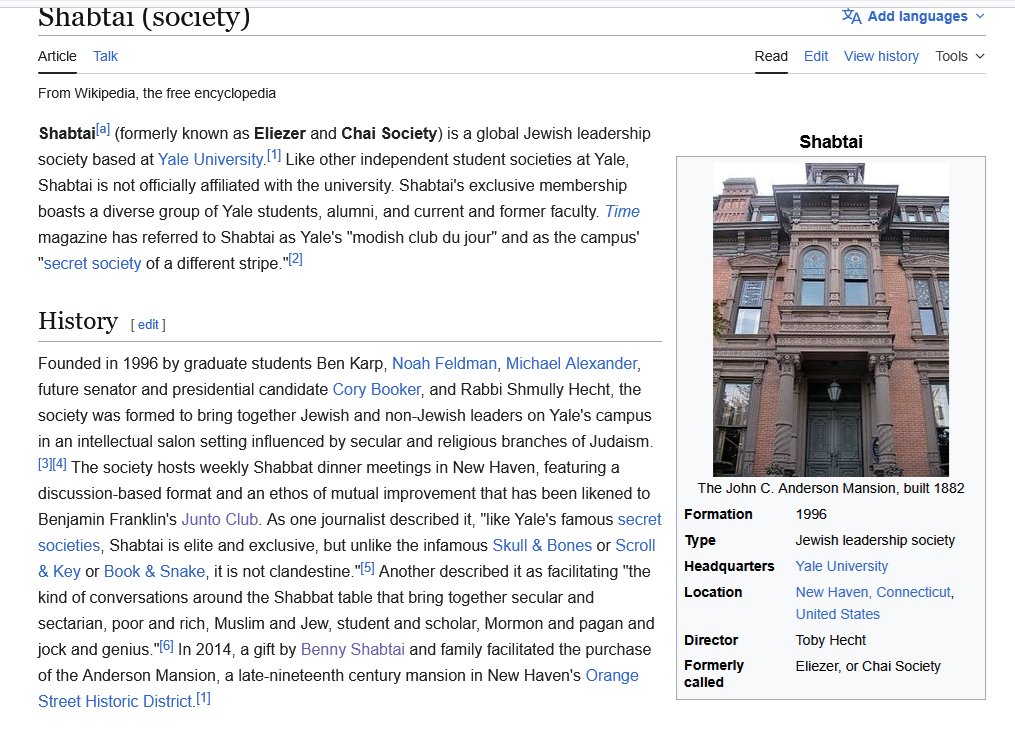Click citation [4] in History section
The image size is (1015, 744).
(59, 463)
